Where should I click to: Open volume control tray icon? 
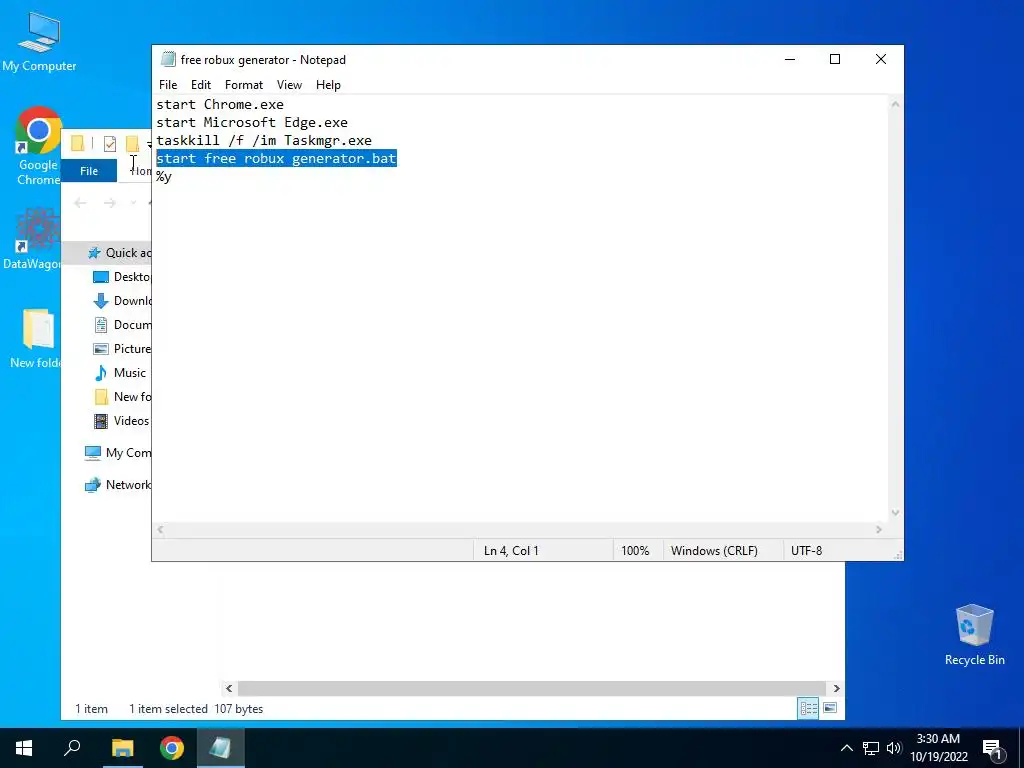(894, 748)
